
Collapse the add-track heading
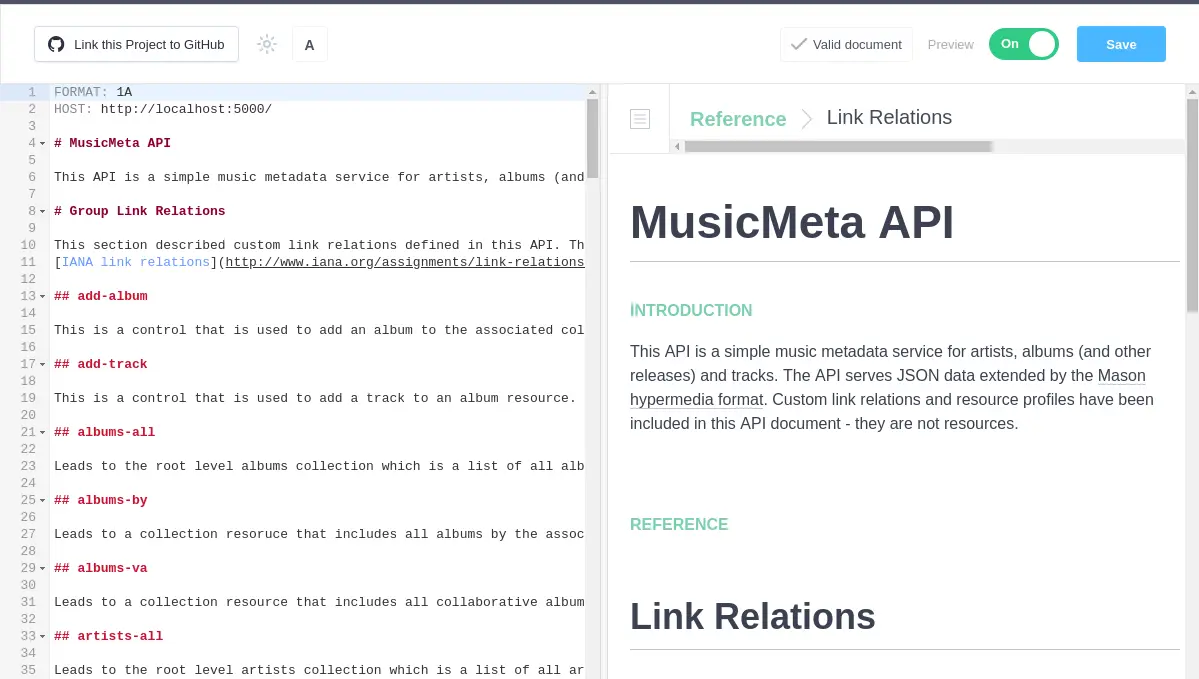(x=43, y=364)
